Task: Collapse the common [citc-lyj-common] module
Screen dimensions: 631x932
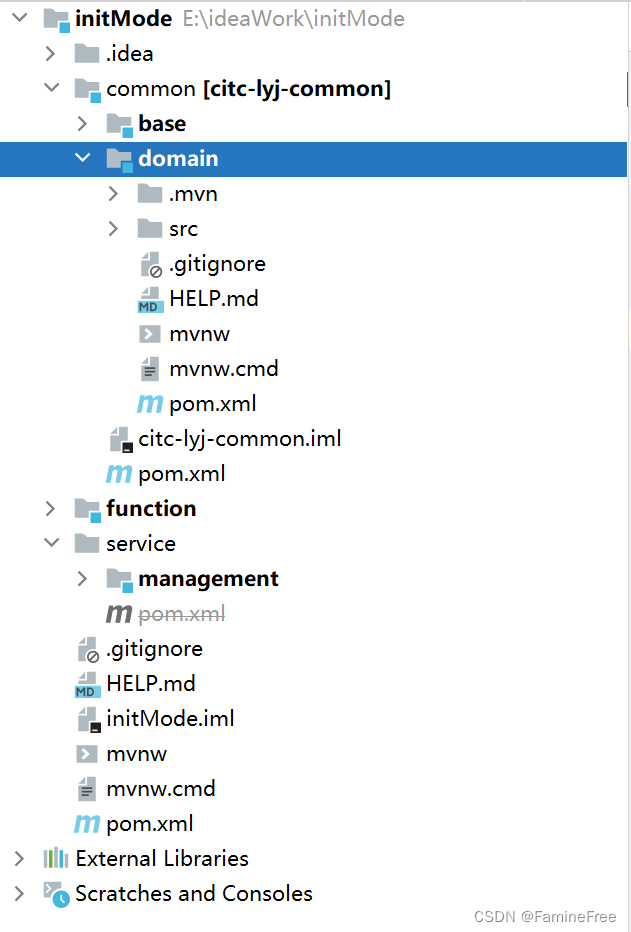Action: tap(50, 88)
